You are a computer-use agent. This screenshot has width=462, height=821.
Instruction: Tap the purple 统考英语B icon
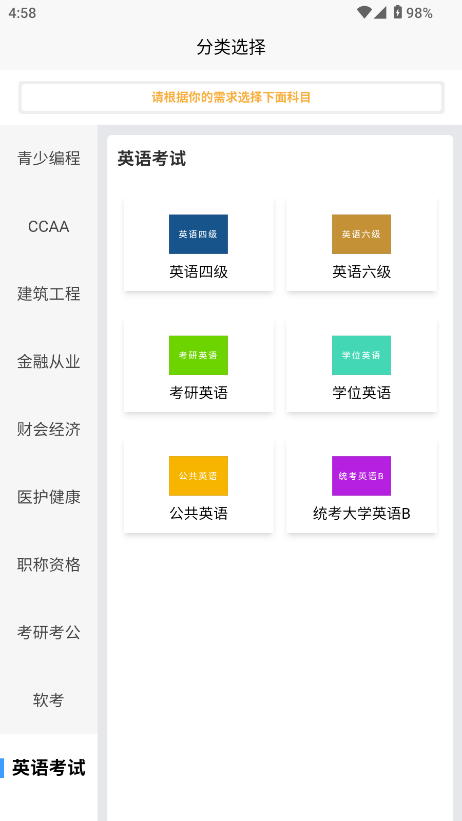[361, 476]
